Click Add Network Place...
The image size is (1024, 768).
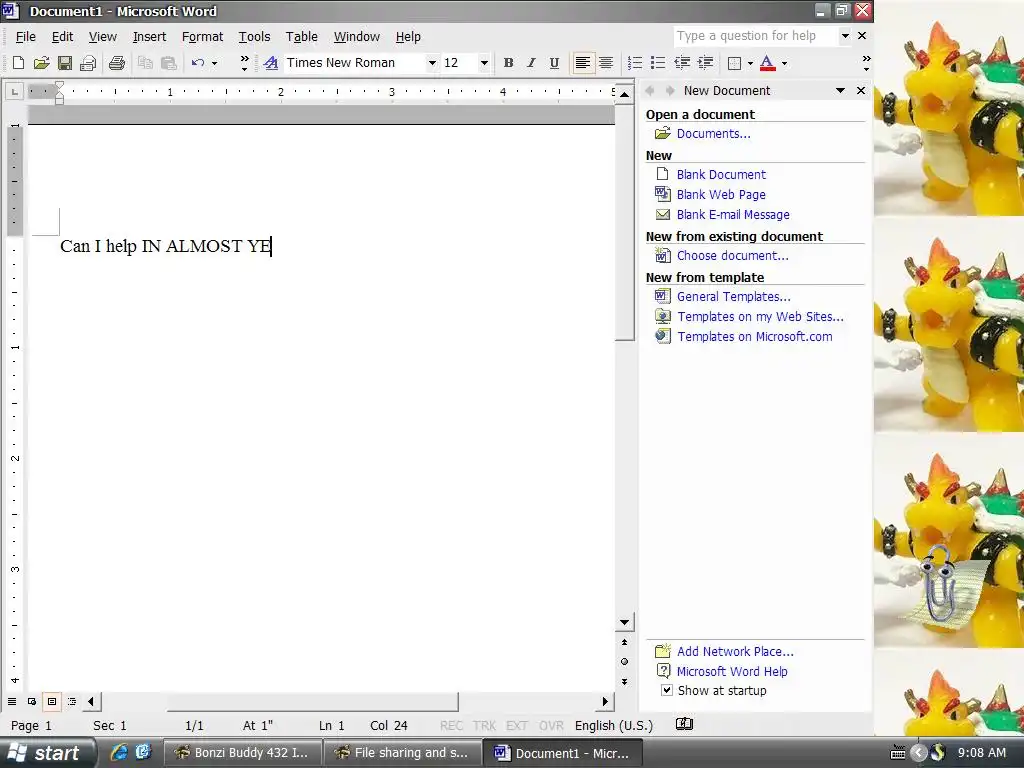(x=735, y=652)
